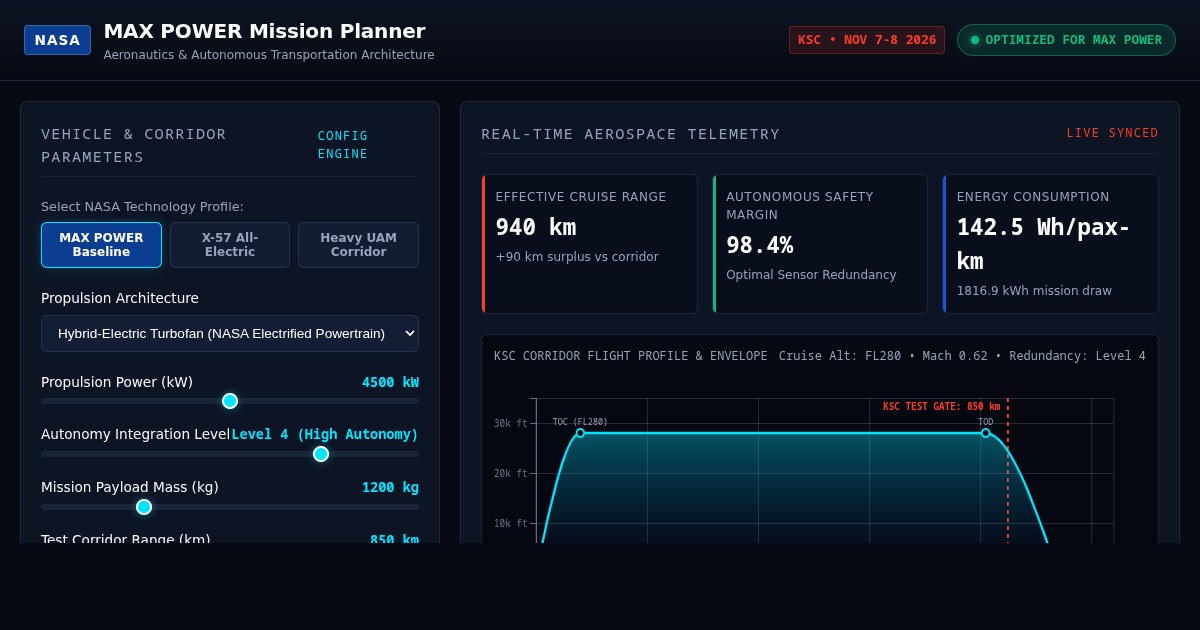Click the Cruise Alt FL280 chart subtitle
1200x630 pixels.
click(962, 356)
